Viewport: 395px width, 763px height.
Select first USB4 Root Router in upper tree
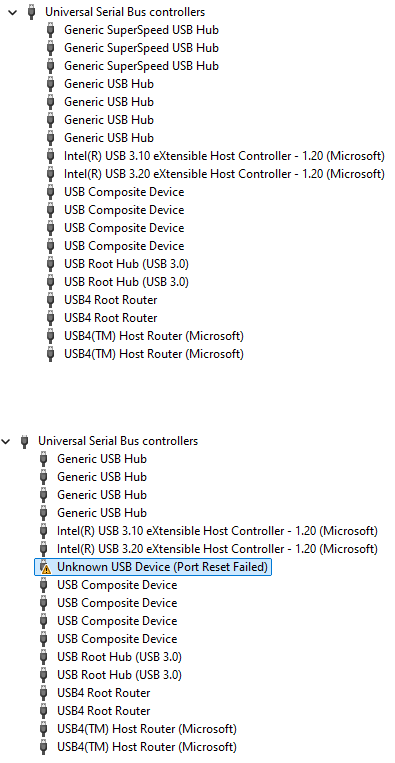pyautogui.click(x=110, y=300)
